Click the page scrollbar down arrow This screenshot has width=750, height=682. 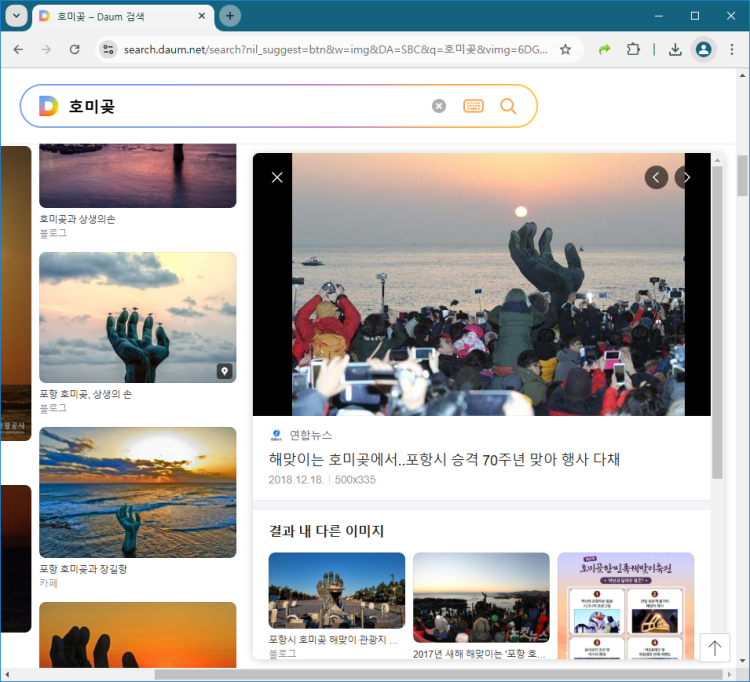pyautogui.click(x=742, y=661)
